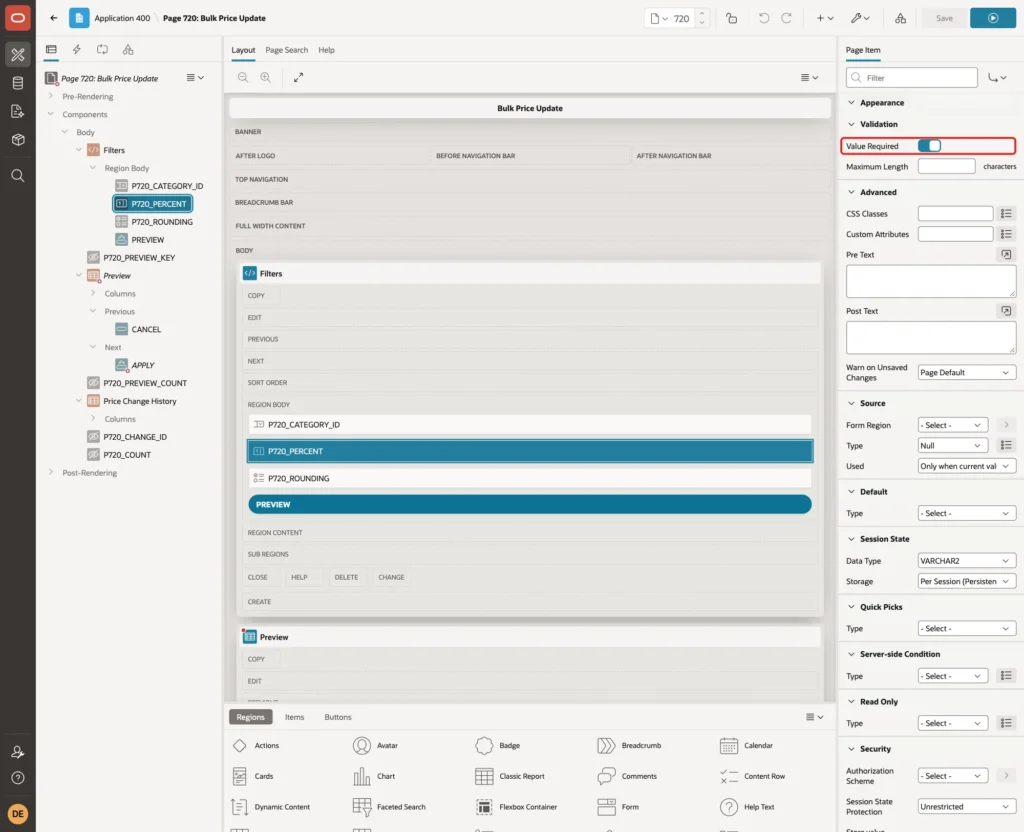Click the CSS Classes input field
The image size is (1024, 832).
(x=955, y=214)
